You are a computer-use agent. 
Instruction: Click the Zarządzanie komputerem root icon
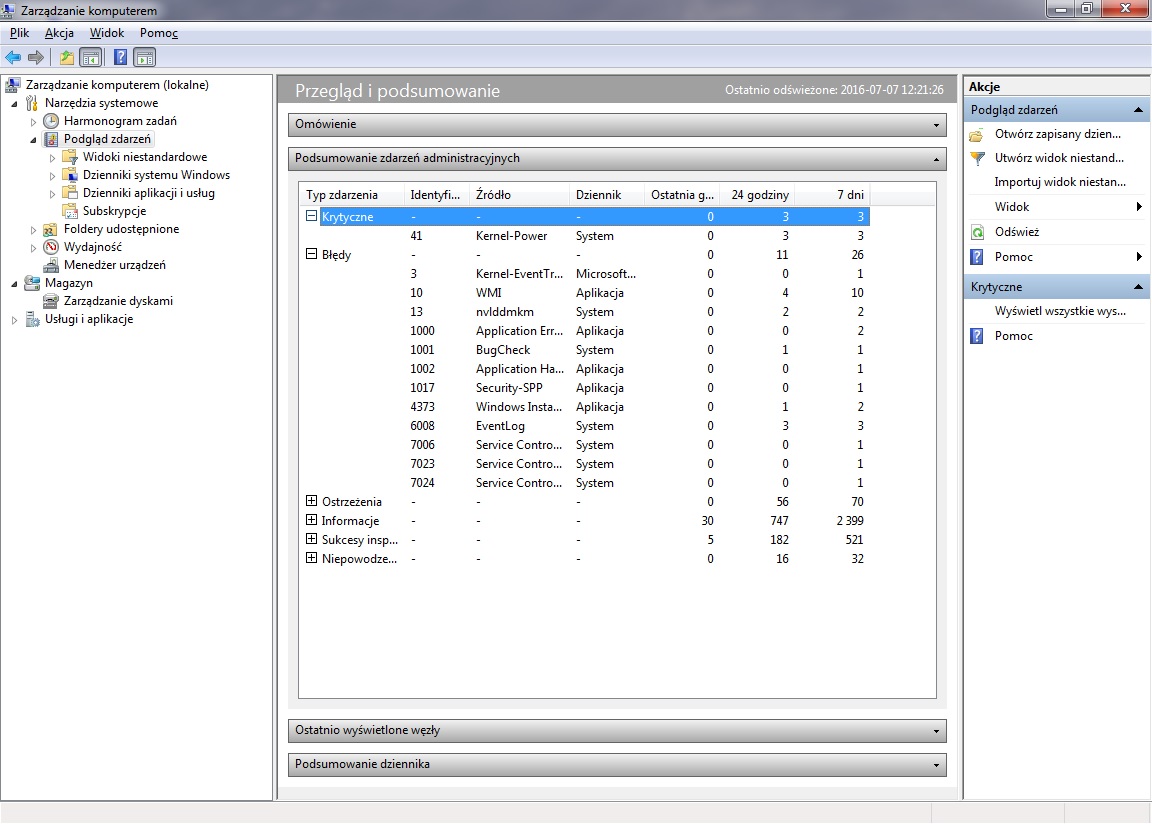pos(12,85)
